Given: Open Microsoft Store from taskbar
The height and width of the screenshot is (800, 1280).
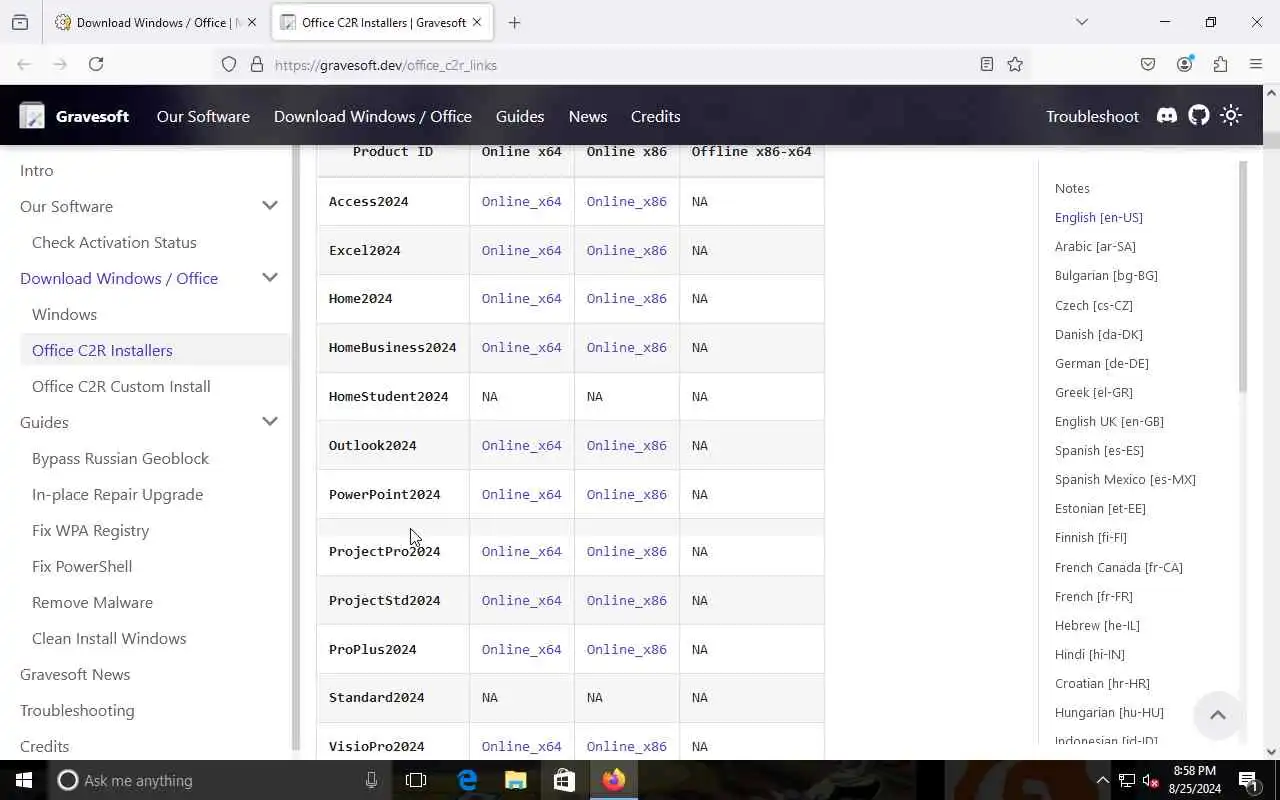Looking at the screenshot, I should 564,780.
